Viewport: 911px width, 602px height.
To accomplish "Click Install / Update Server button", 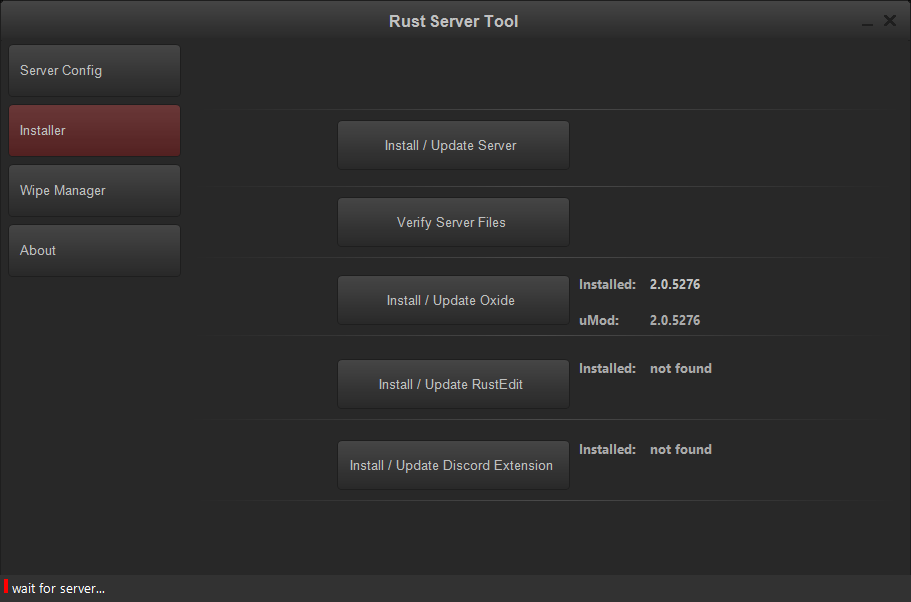I will pos(453,146).
